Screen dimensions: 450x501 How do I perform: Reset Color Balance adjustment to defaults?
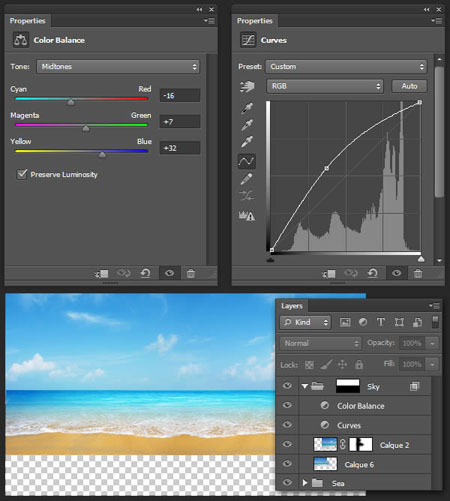(x=145, y=274)
